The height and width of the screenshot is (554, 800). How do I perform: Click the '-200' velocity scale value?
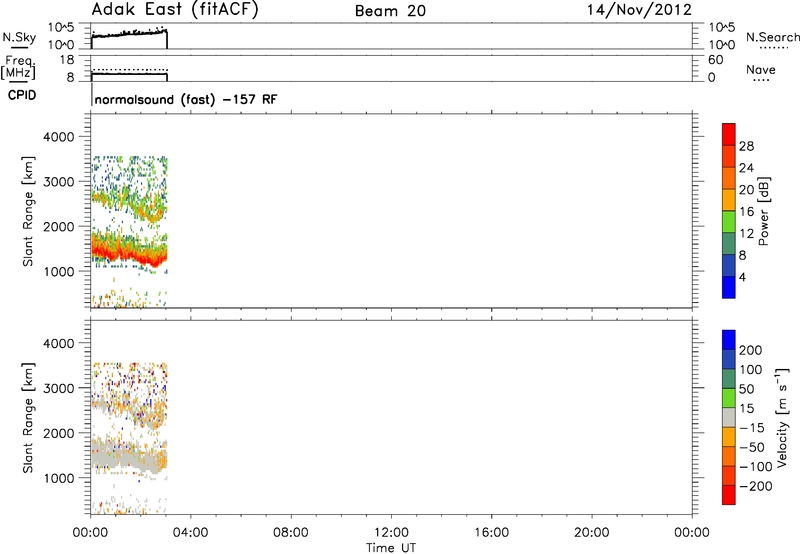756,486
